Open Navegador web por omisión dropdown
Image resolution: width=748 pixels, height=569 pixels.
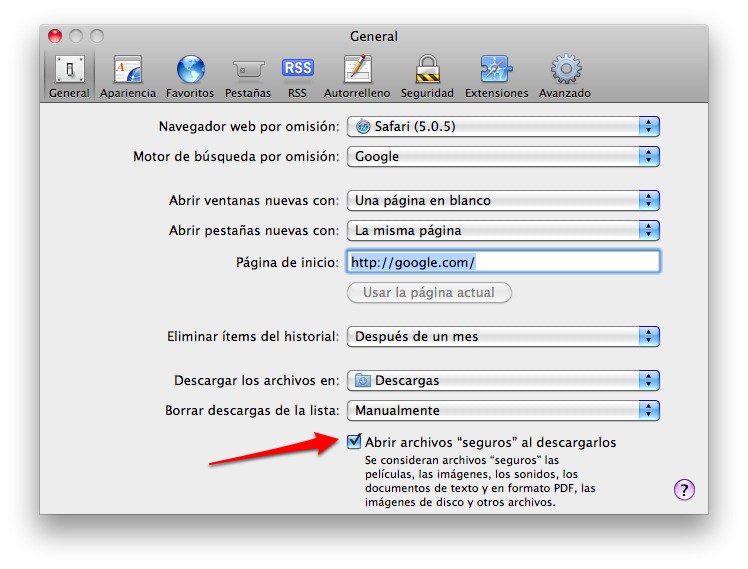pyautogui.click(x=503, y=126)
